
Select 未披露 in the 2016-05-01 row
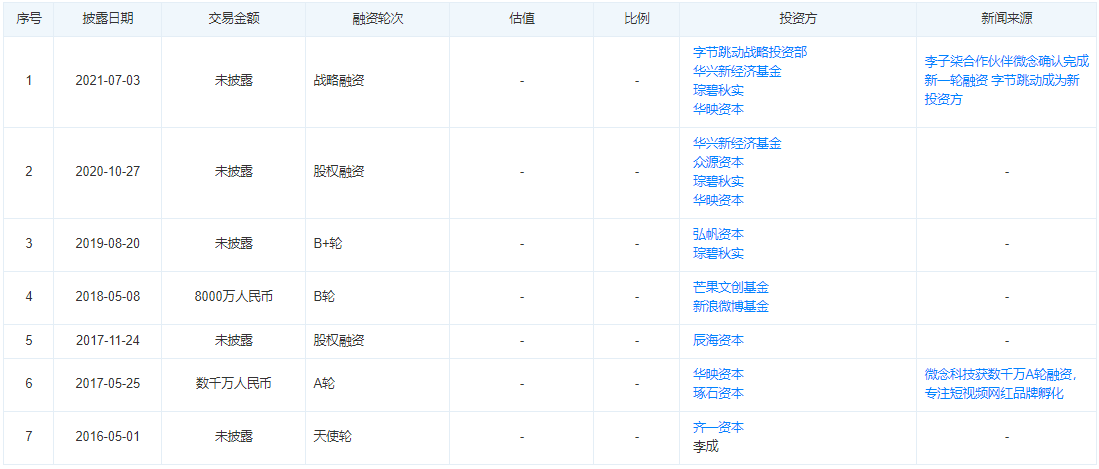233,437
